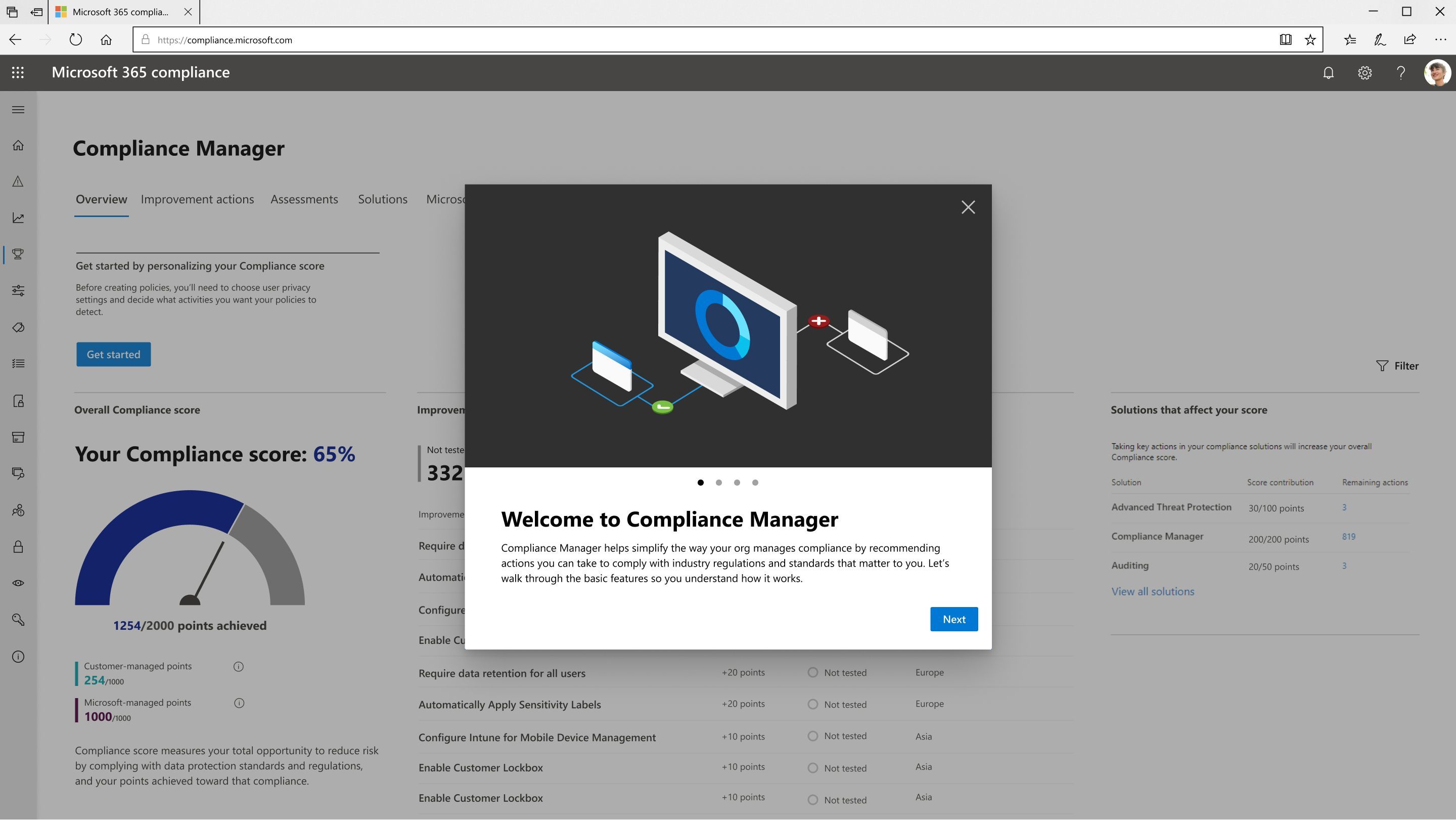
Task: Open the Filter options panel
Action: pos(1397,365)
